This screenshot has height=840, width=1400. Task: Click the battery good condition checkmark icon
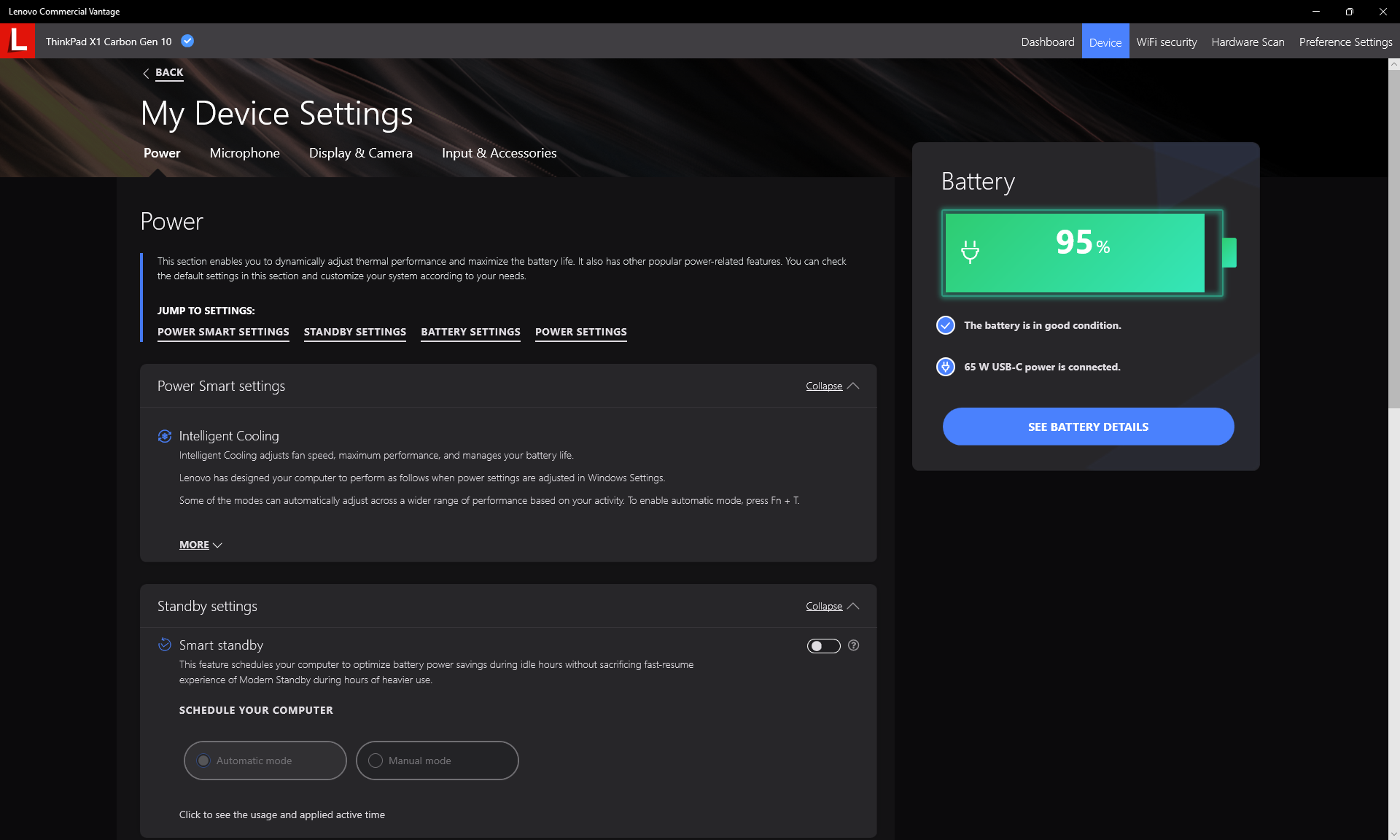pos(945,325)
